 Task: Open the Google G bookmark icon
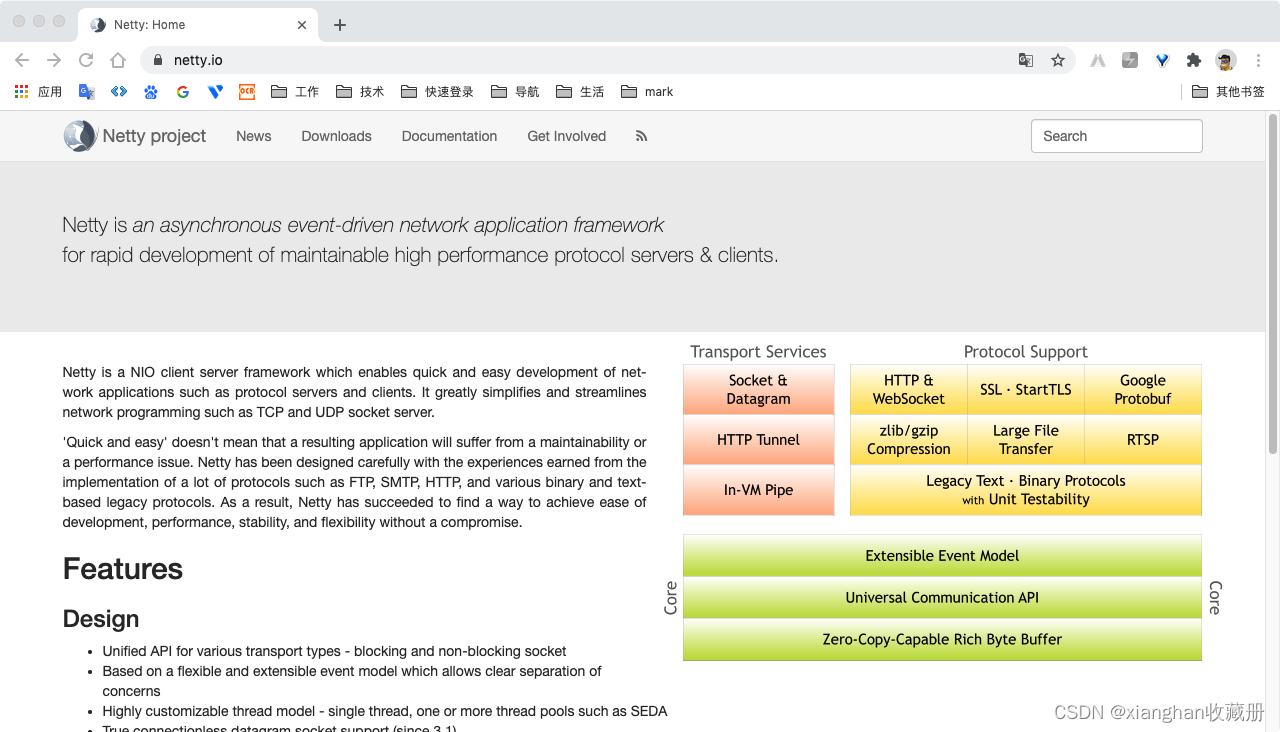click(x=183, y=91)
